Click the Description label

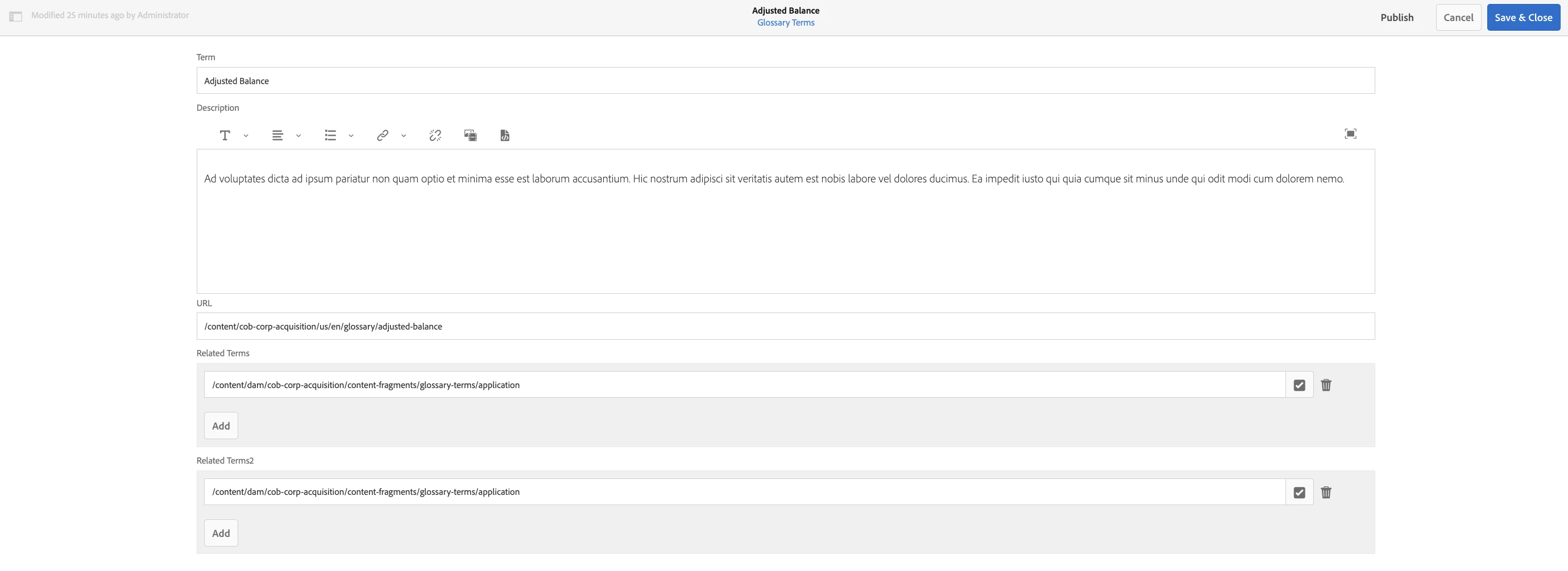217,107
